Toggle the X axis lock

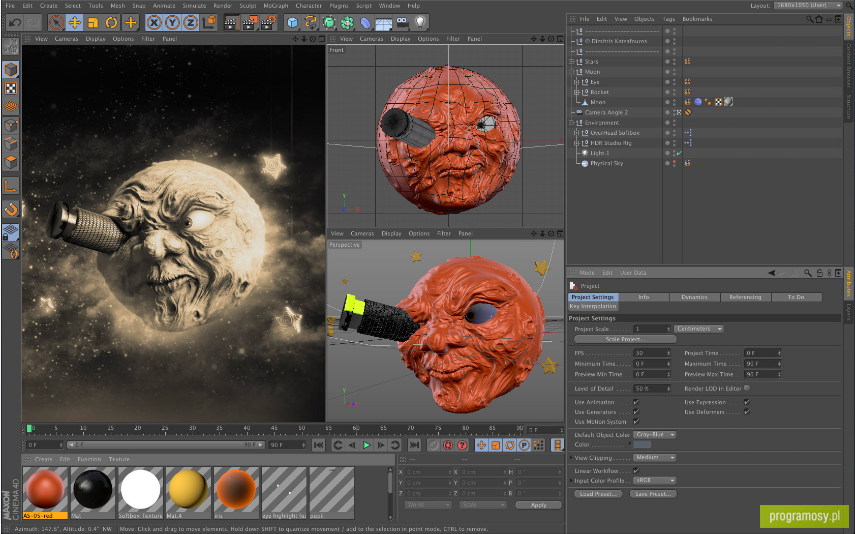point(154,22)
